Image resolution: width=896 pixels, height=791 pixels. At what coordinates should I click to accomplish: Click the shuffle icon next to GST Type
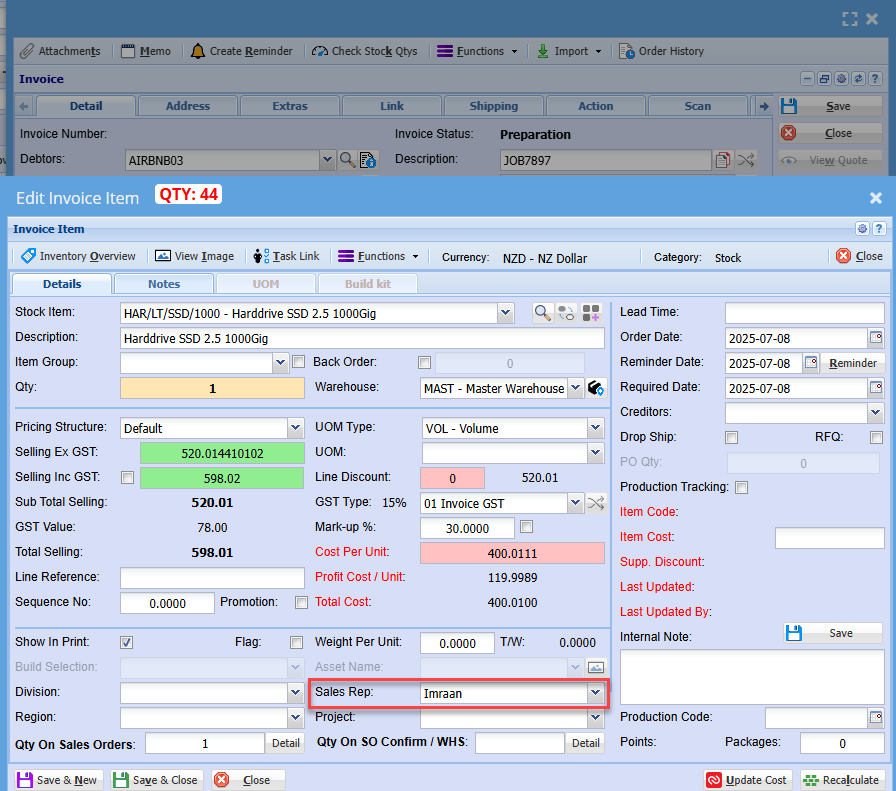(596, 503)
